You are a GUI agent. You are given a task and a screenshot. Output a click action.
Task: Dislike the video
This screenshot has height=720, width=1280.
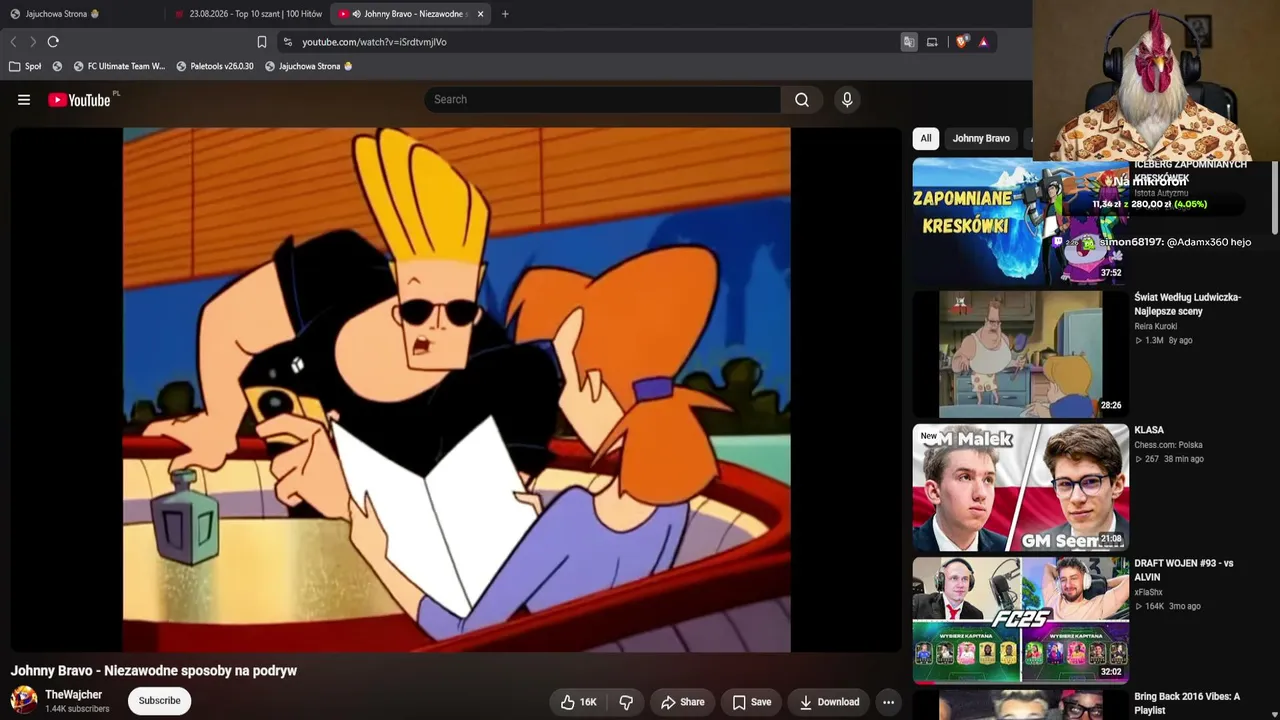[626, 702]
